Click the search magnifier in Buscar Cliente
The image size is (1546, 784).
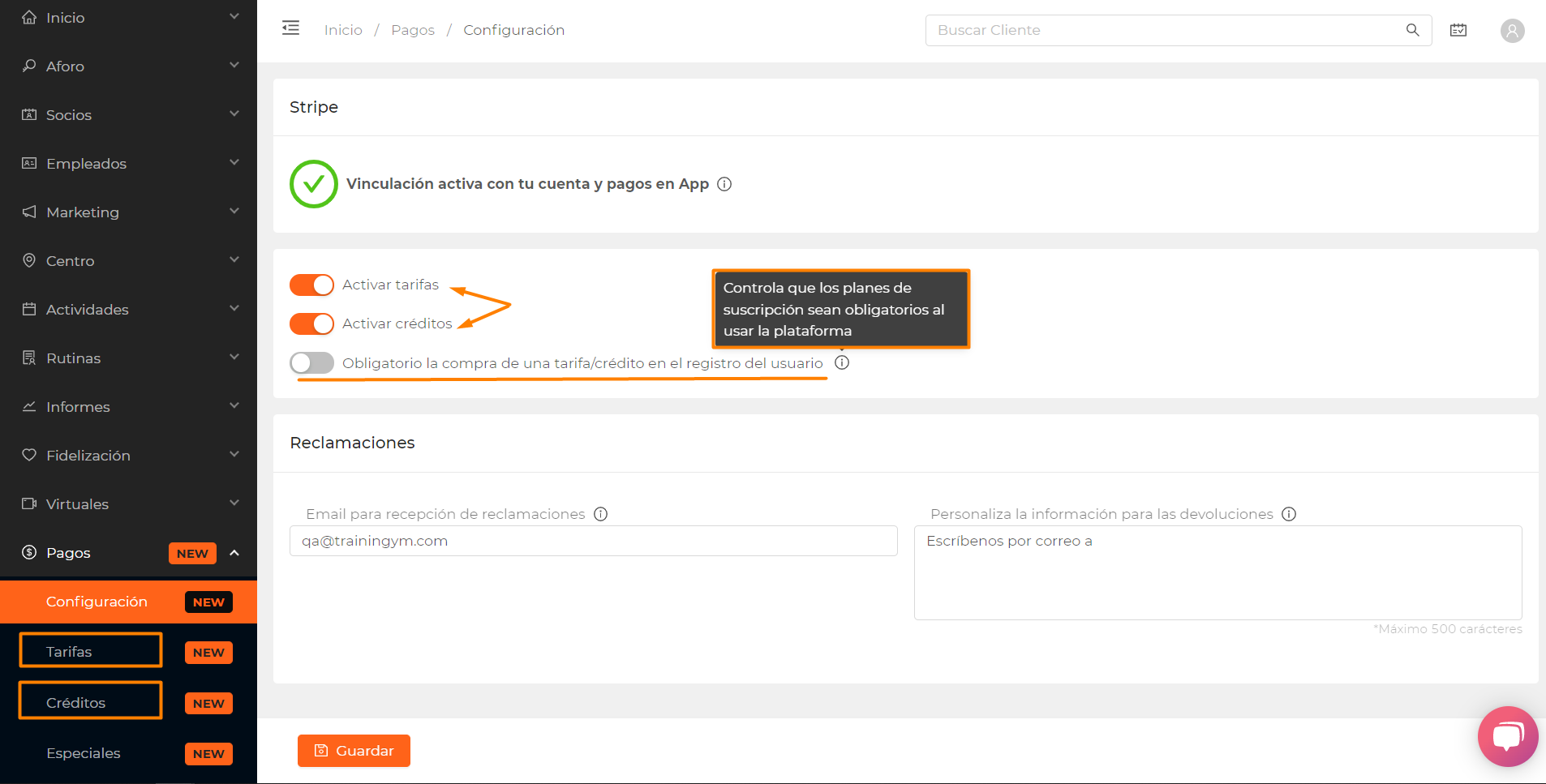pos(1412,30)
